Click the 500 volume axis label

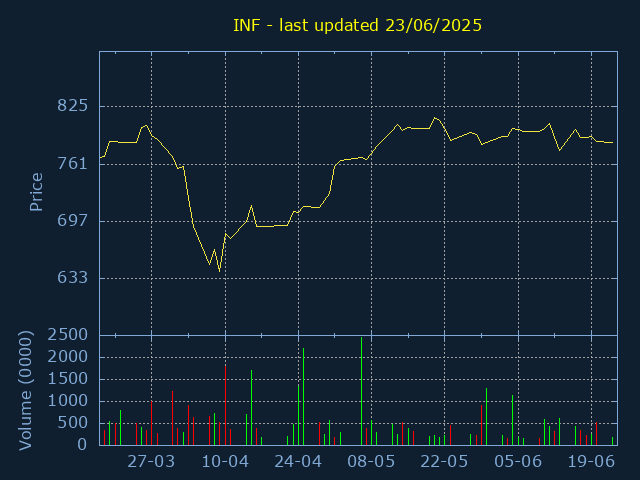[73, 423]
